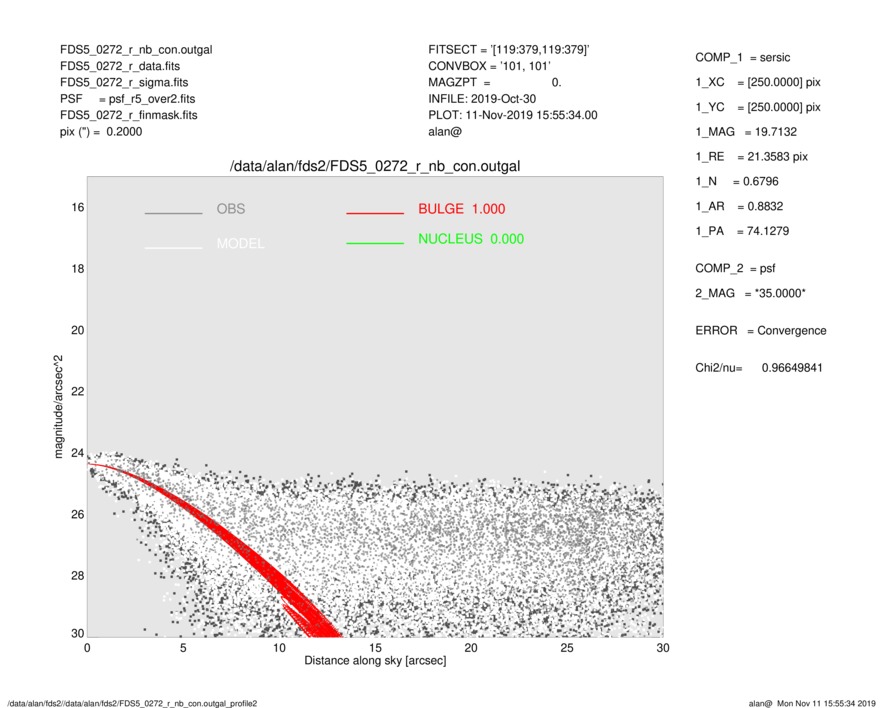Viewport: 885px width, 708px height.
Task: Click the '1_N = 0.6796' parameter
Action: [737, 182]
